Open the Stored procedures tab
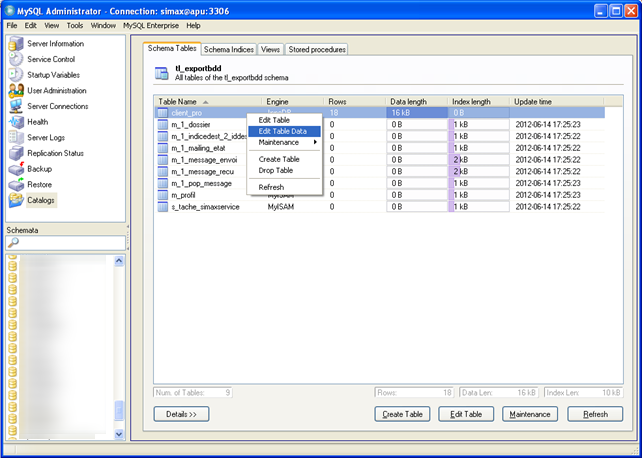Screen dimensions: 642x458 317,49
